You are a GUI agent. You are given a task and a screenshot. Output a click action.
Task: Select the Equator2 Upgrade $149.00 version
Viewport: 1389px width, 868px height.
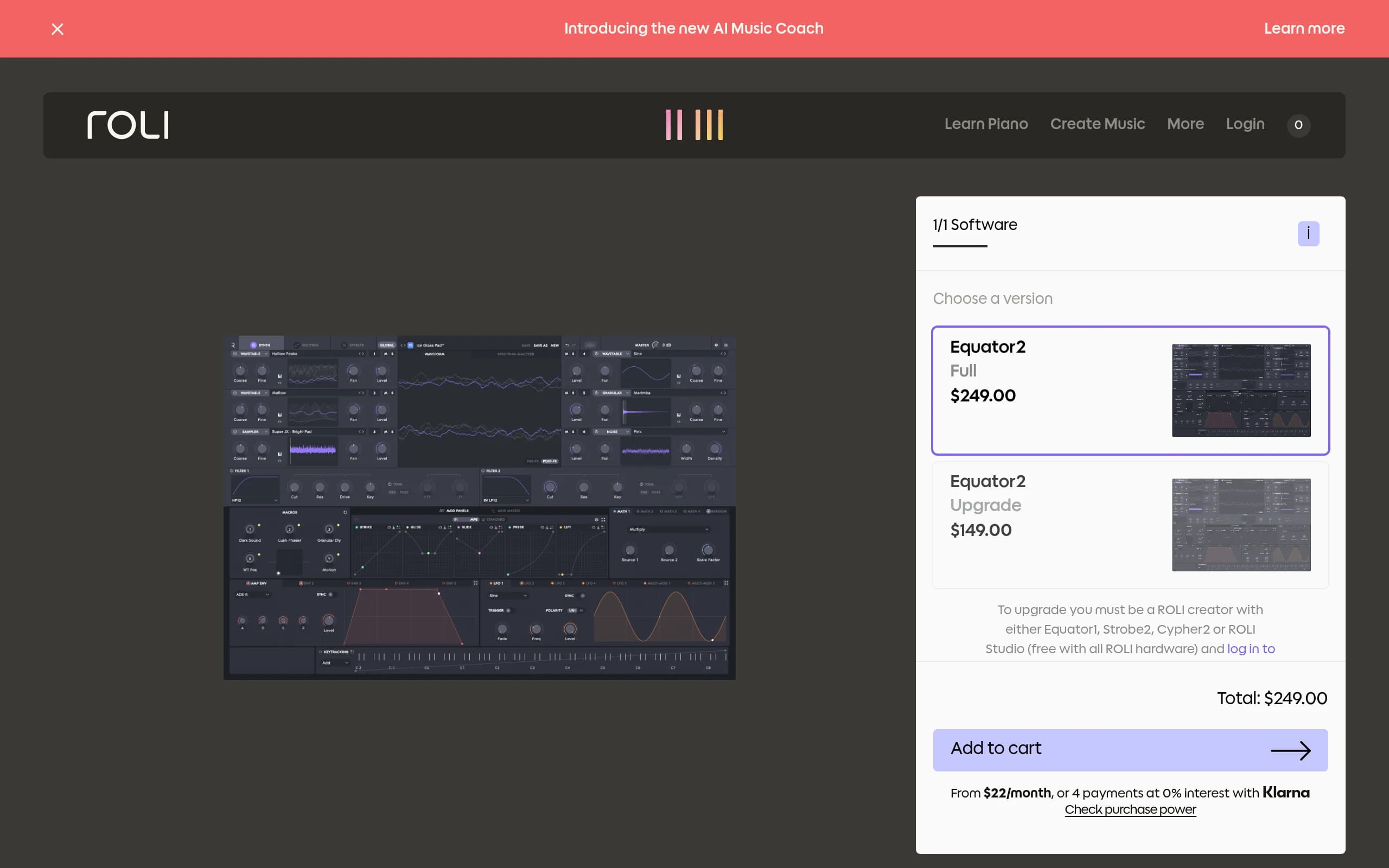[1130, 525]
